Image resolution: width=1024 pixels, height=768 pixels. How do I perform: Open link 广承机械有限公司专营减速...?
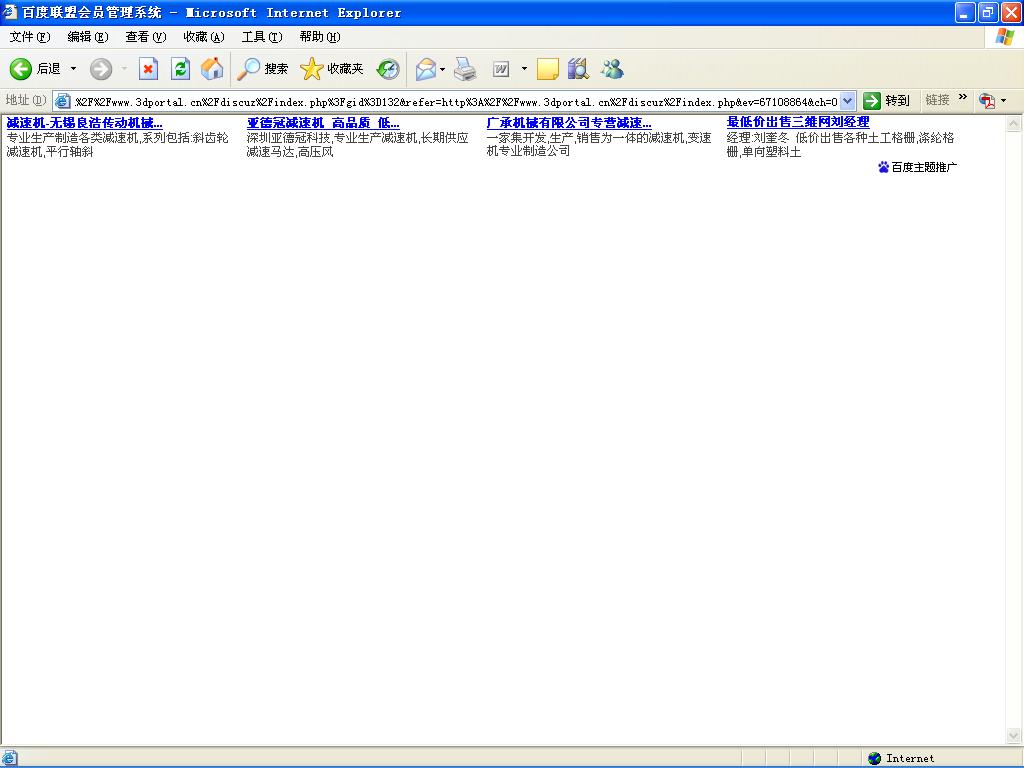tap(569, 122)
